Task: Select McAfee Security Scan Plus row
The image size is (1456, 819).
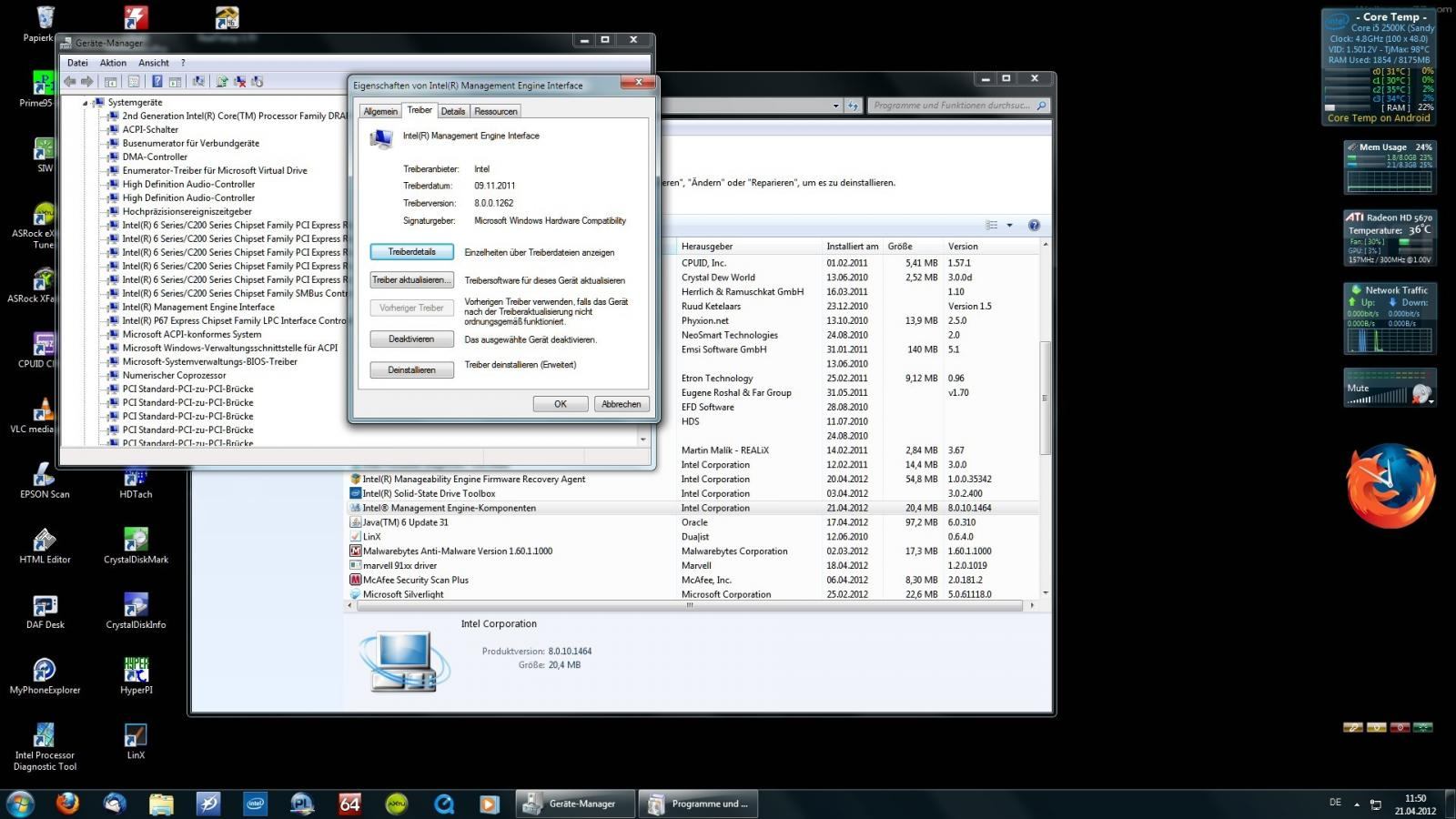Action: [692, 580]
